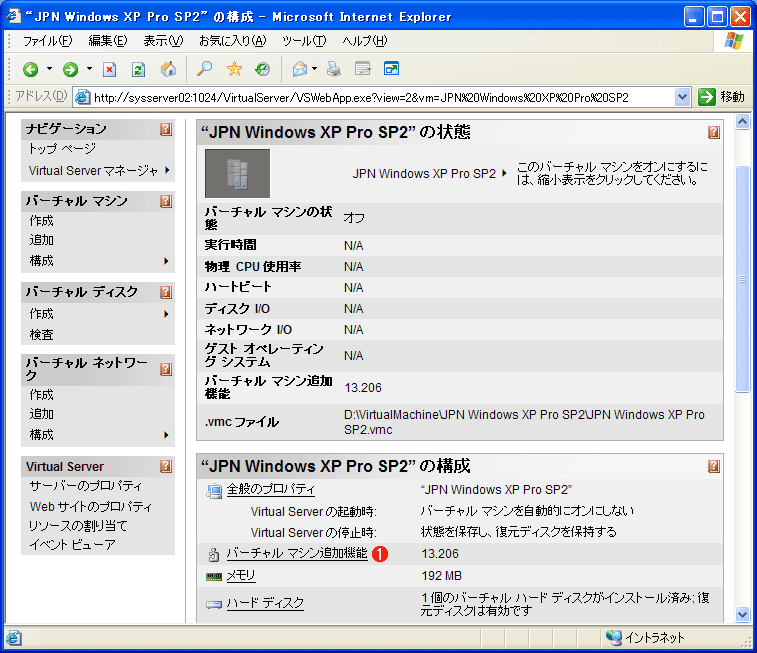Open the 編集(E) menu

point(108,41)
